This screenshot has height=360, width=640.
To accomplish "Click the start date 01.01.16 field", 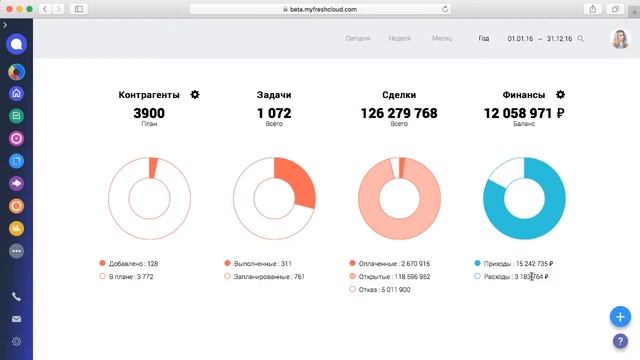I will [x=520, y=39].
